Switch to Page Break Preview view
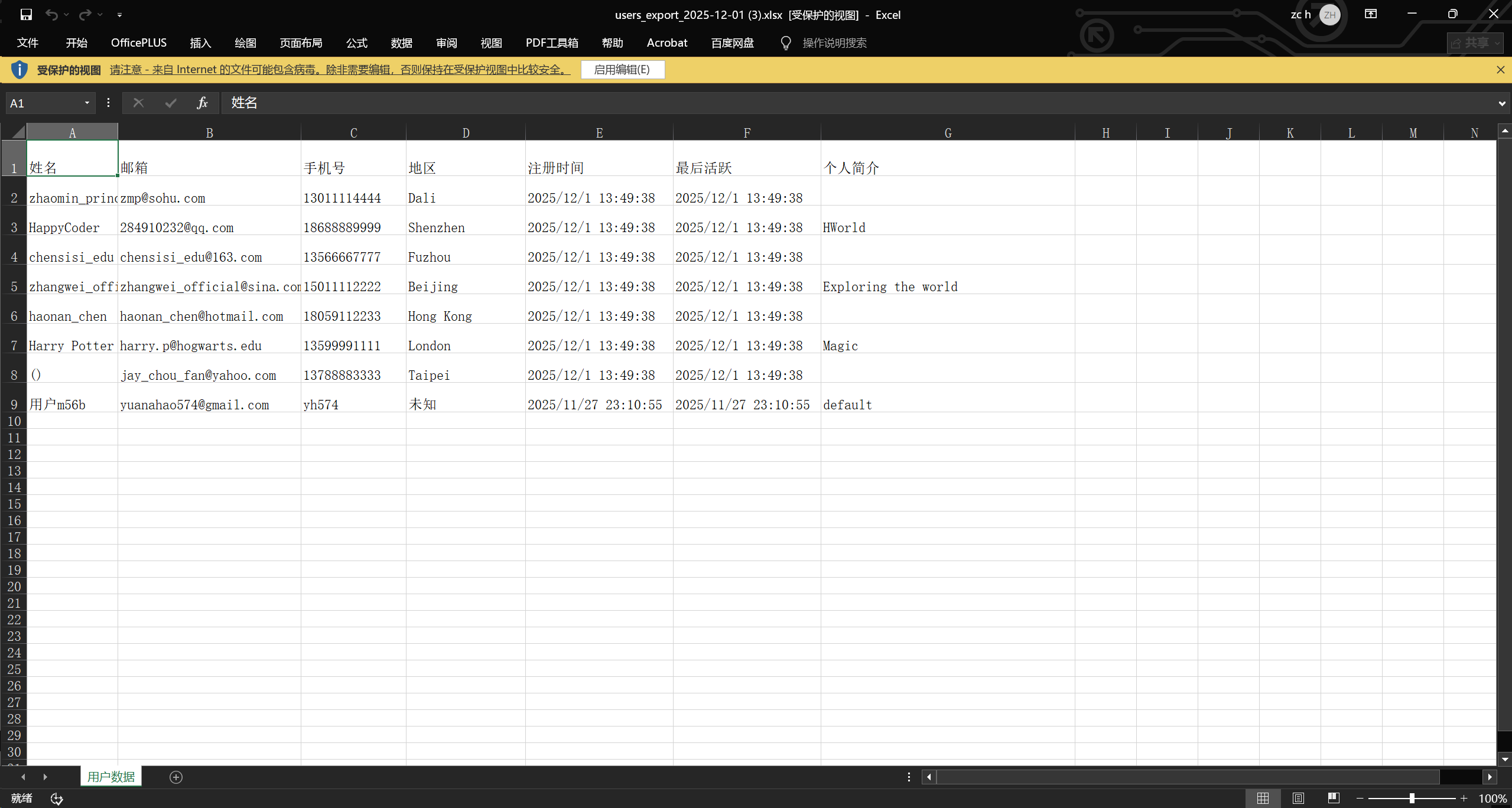 click(1334, 799)
